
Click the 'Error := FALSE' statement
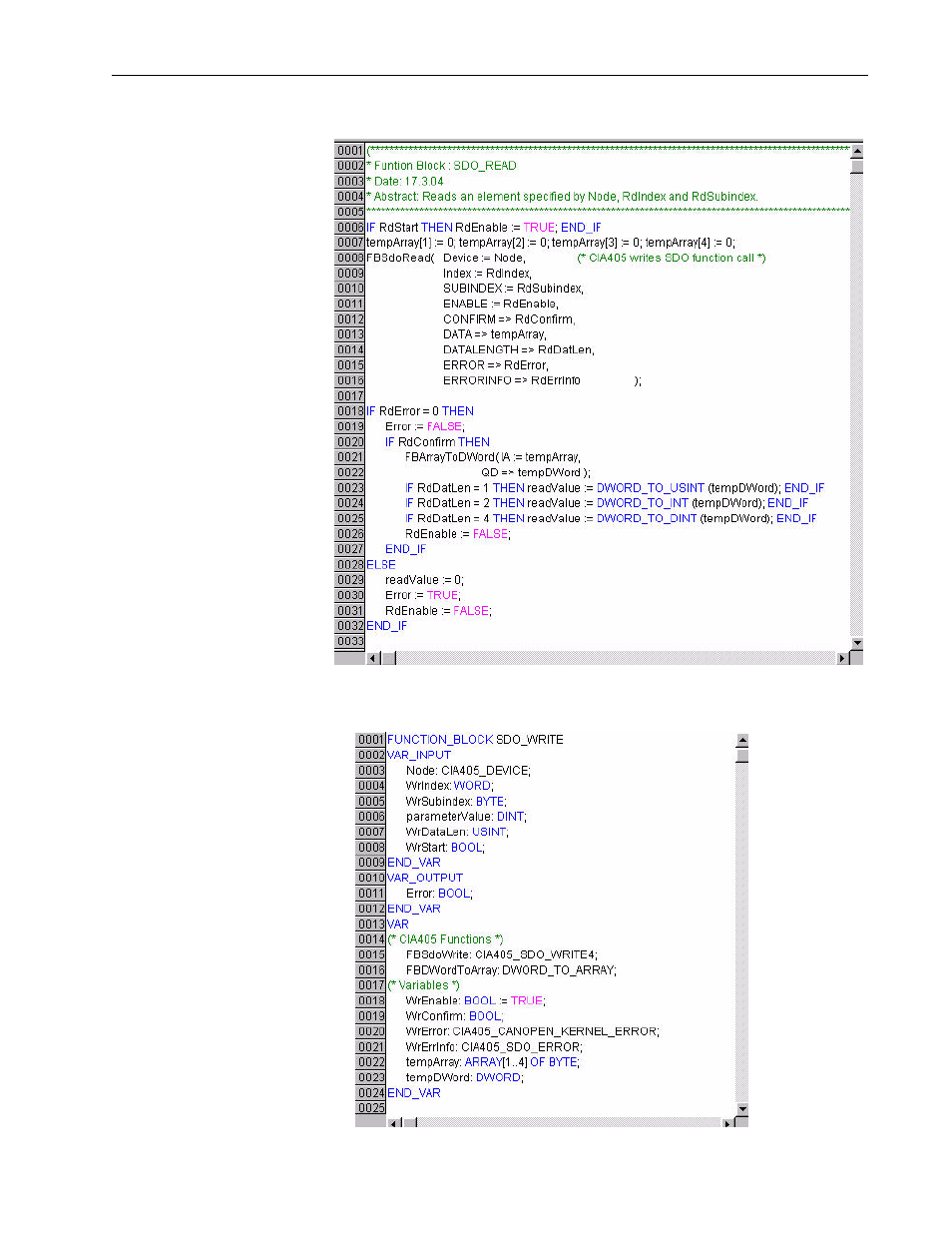click(x=425, y=426)
